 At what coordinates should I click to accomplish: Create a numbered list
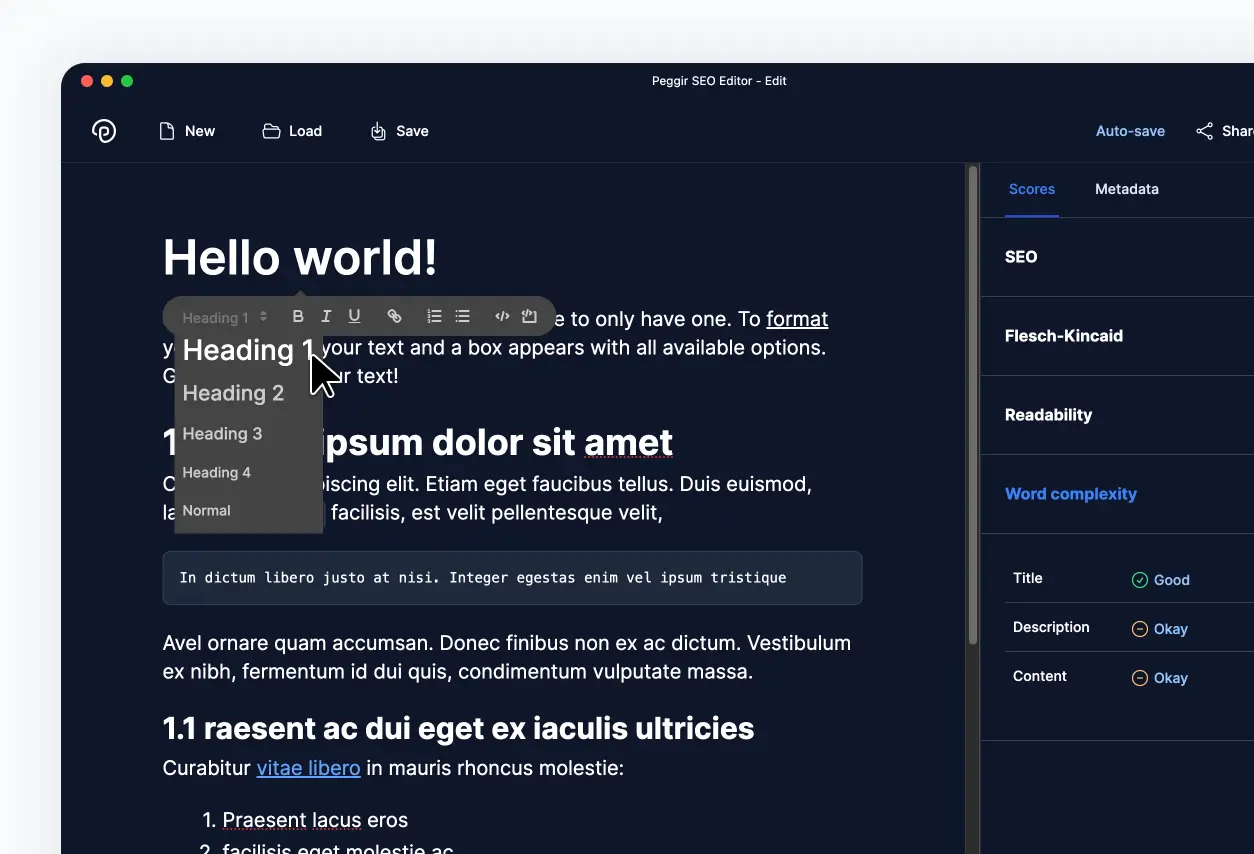click(x=433, y=316)
